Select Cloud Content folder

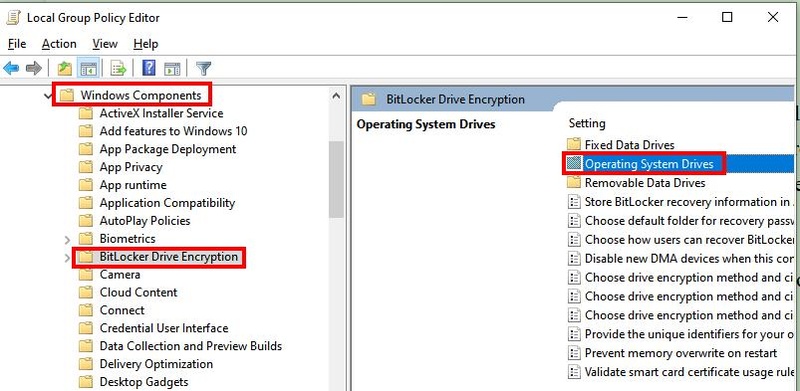138,292
